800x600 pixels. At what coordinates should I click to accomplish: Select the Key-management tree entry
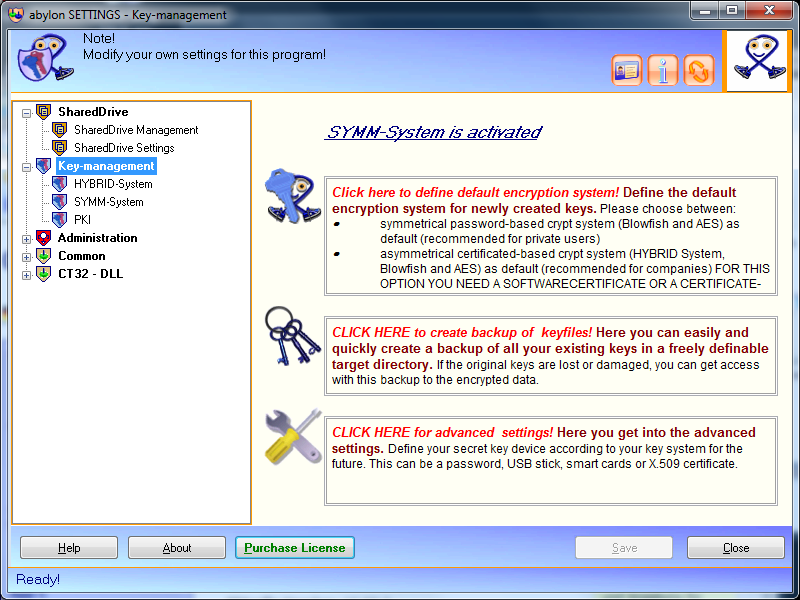point(106,166)
